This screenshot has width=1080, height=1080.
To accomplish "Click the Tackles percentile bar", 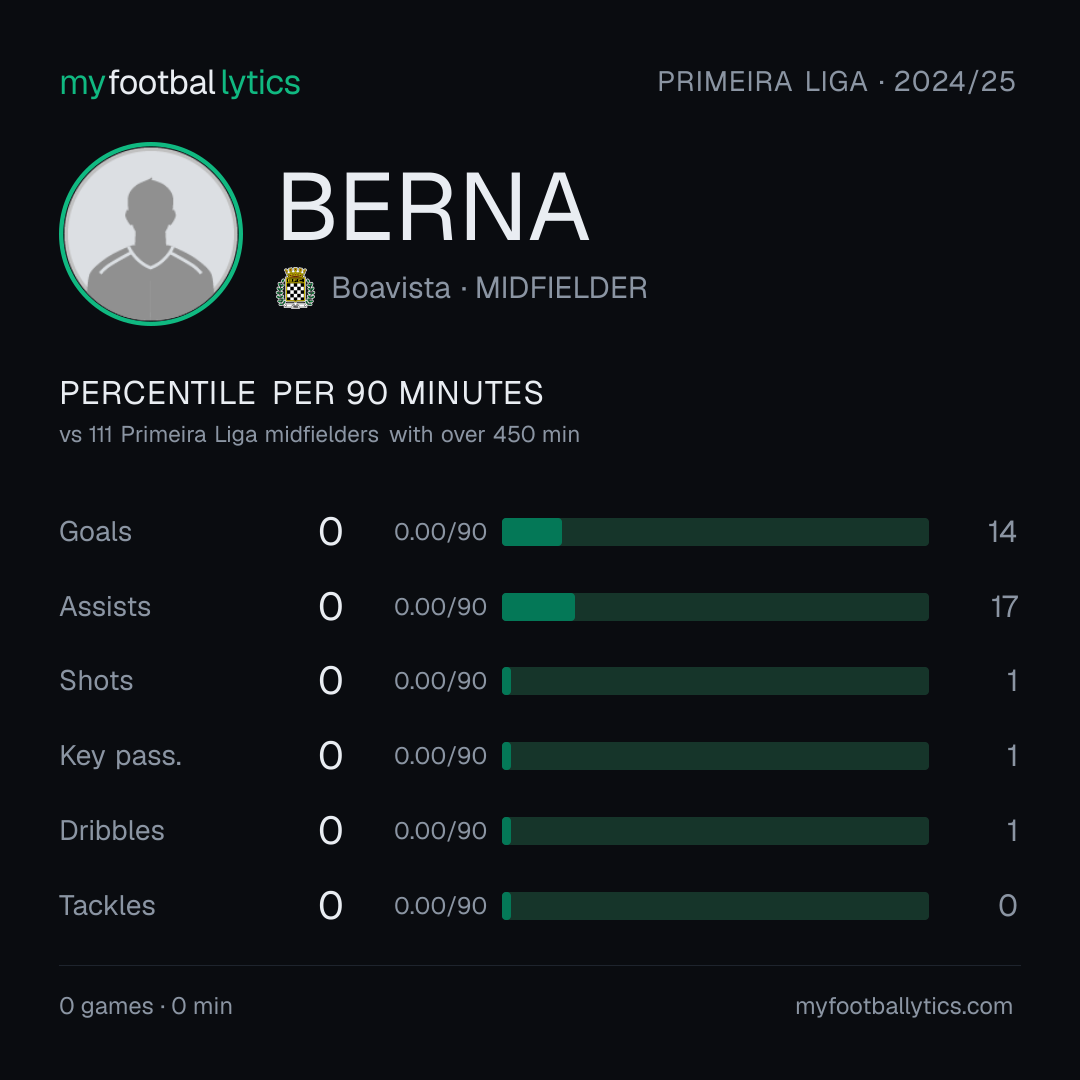I will point(715,906).
